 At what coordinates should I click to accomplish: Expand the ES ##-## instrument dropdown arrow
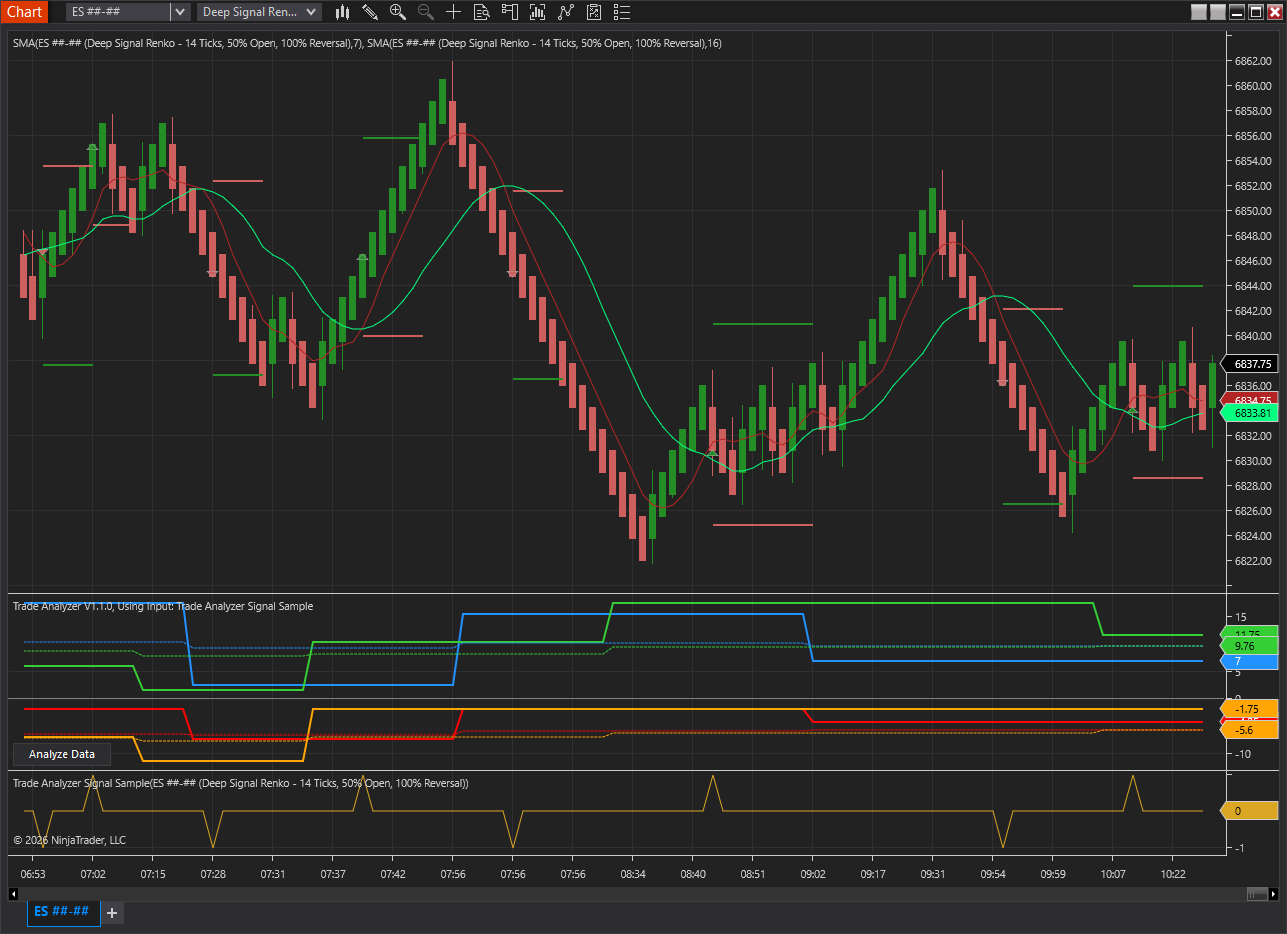pos(179,12)
